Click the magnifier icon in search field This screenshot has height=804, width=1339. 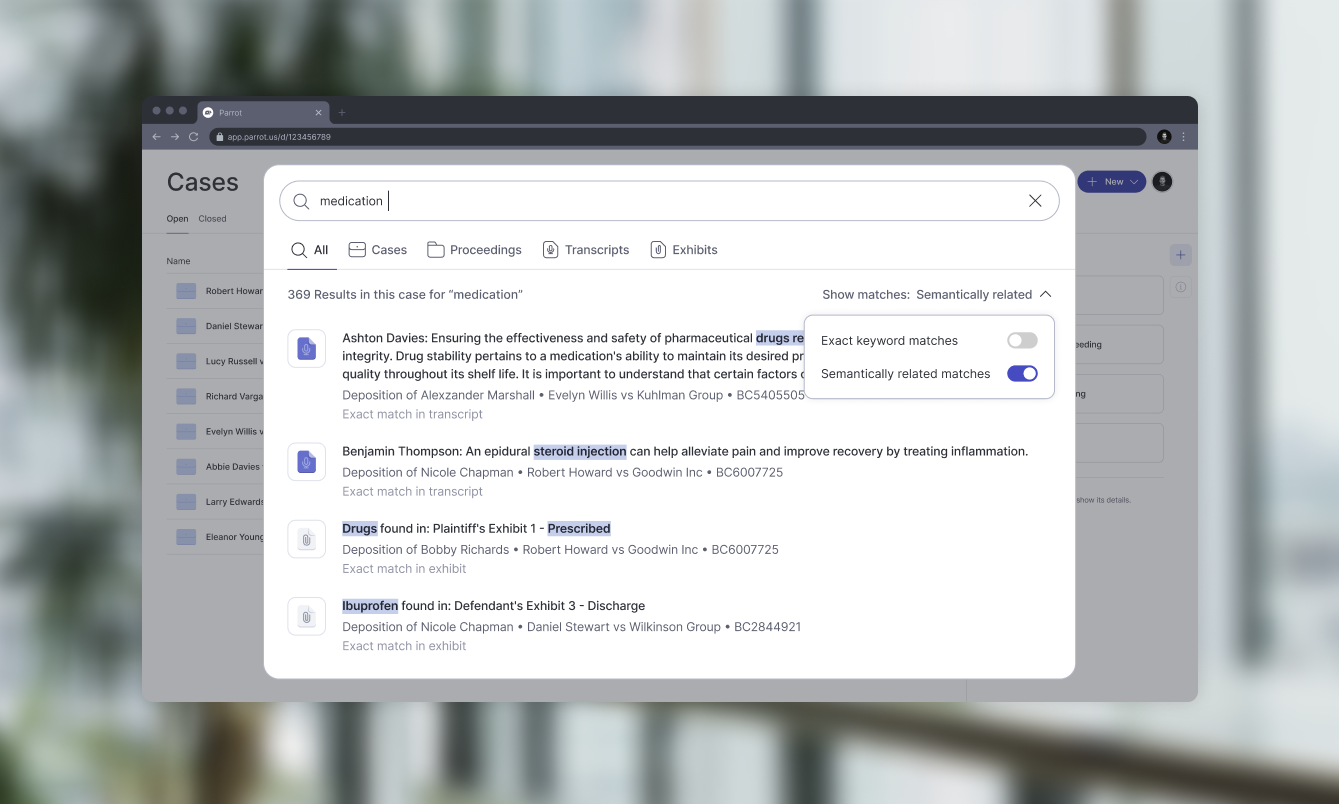(x=301, y=201)
